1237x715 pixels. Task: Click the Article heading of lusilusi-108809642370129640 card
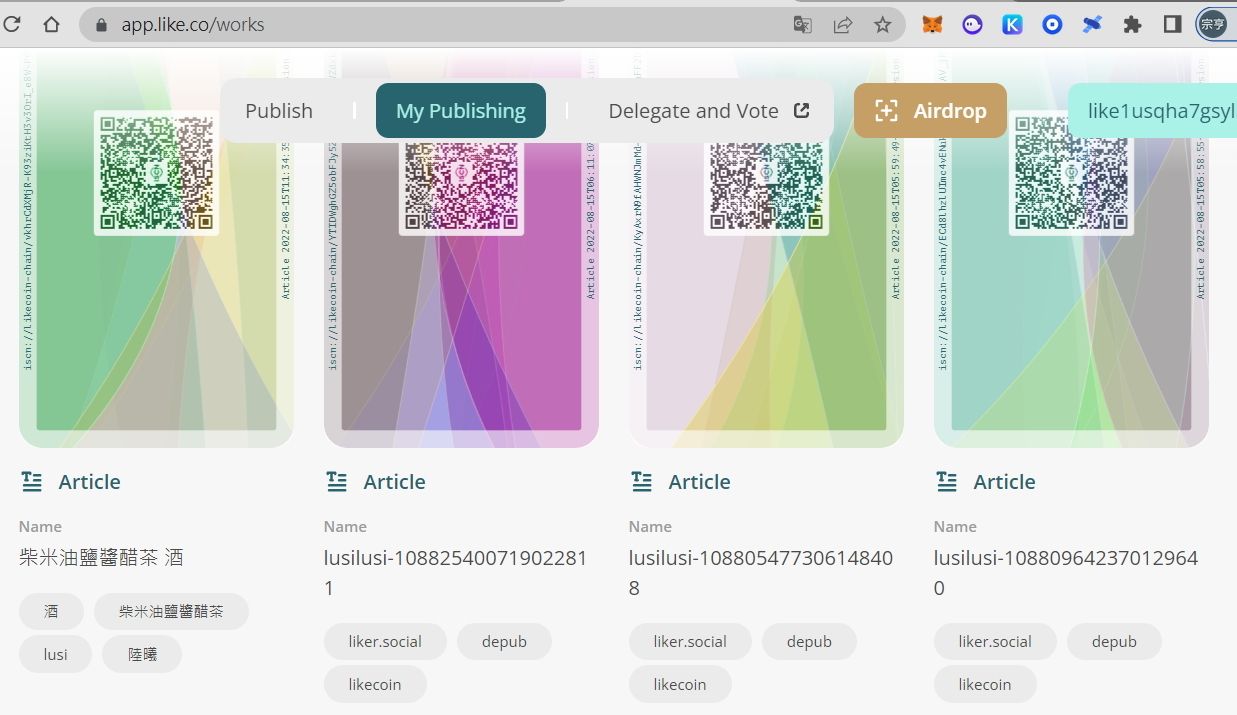1004,482
